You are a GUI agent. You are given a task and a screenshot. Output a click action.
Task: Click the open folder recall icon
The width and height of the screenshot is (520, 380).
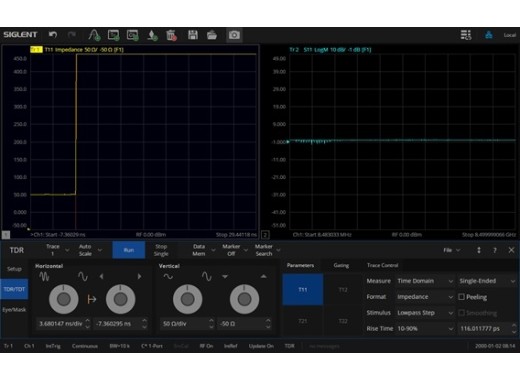(x=212, y=35)
